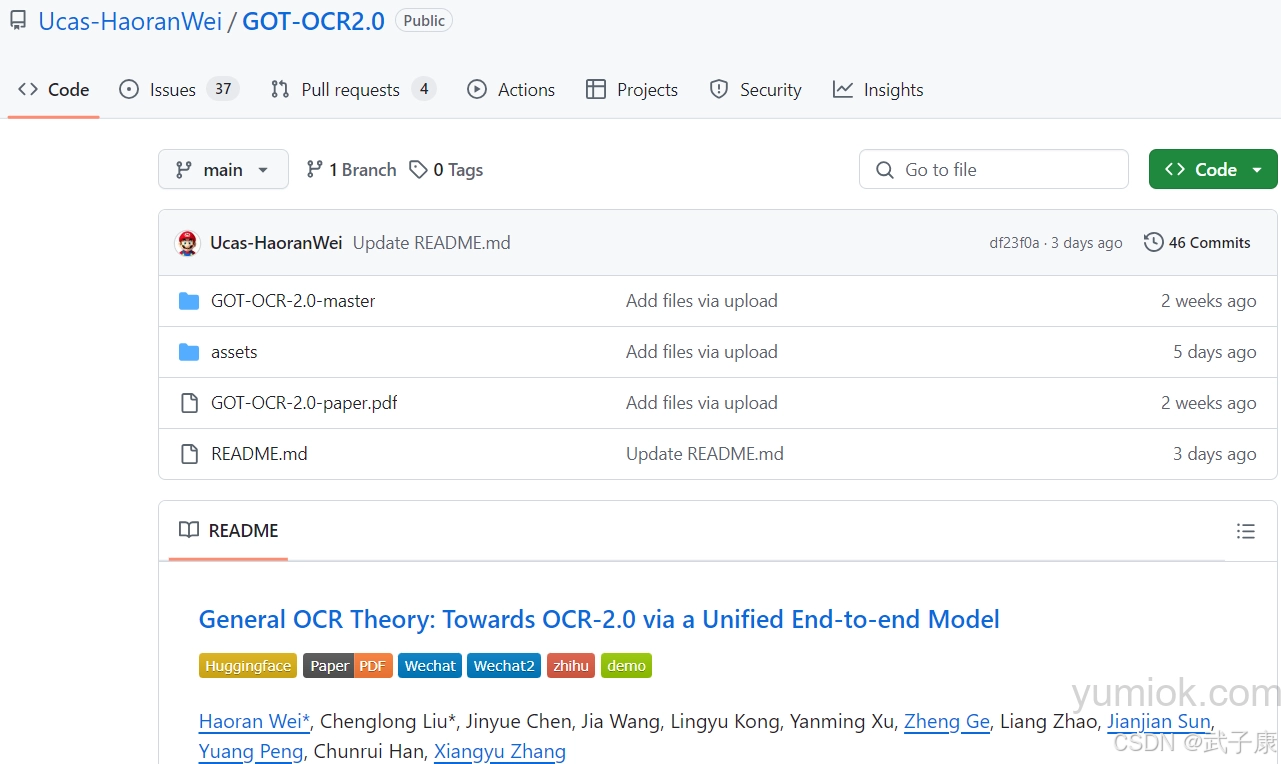1281x764 pixels.
Task: Click inside the Go to file field
Action: 993,169
